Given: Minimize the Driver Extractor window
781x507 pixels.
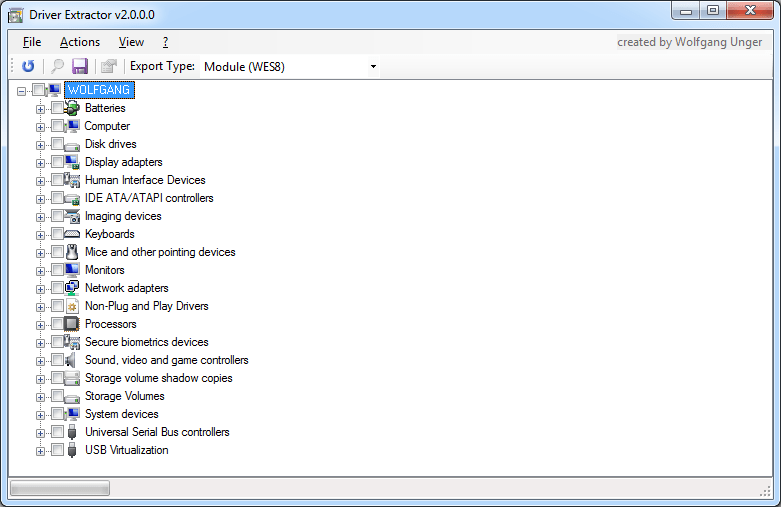Looking at the screenshot, I should pyautogui.click(x=686, y=11).
